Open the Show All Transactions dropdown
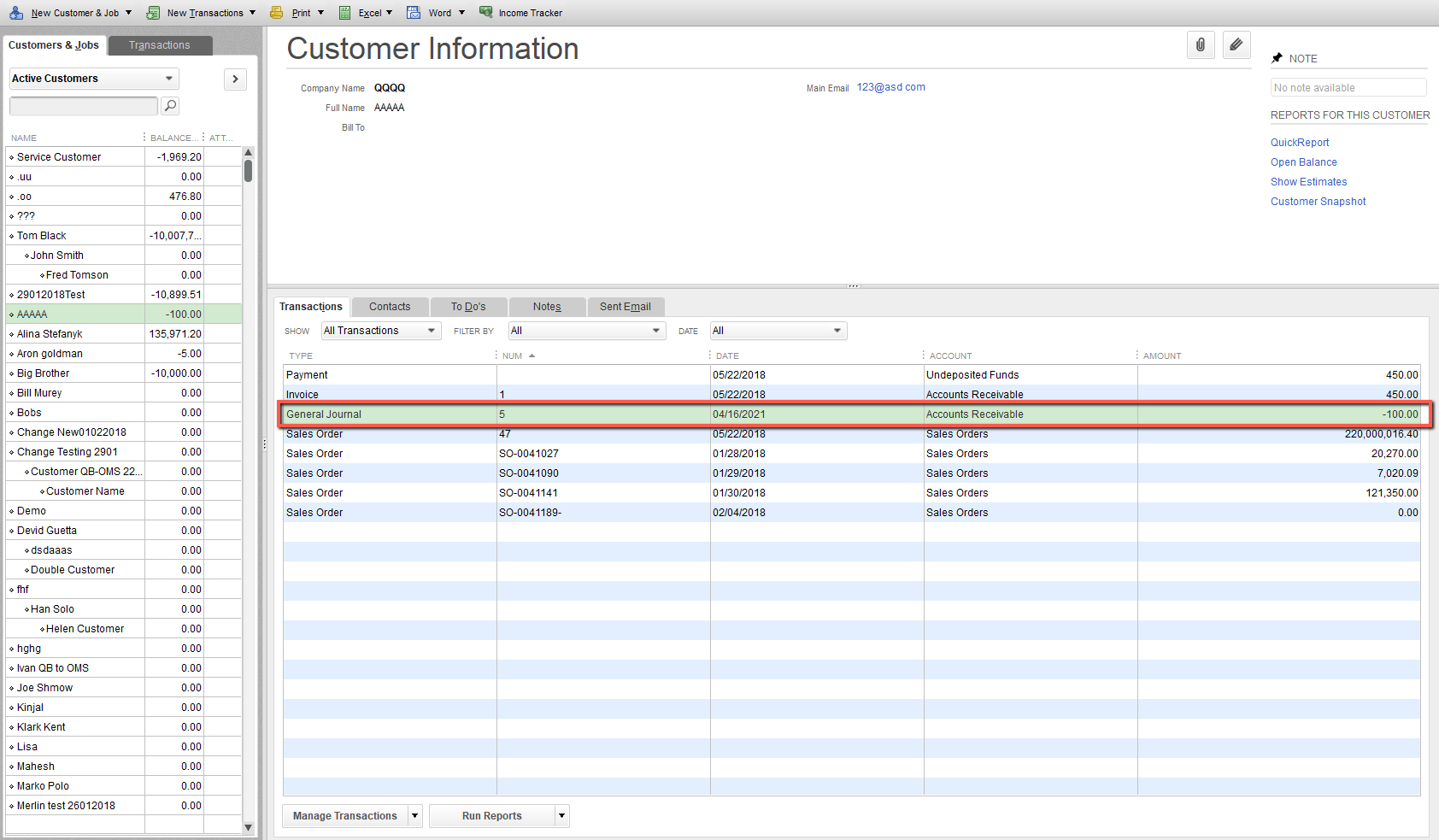The height and width of the screenshot is (840, 1439). tap(380, 331)
